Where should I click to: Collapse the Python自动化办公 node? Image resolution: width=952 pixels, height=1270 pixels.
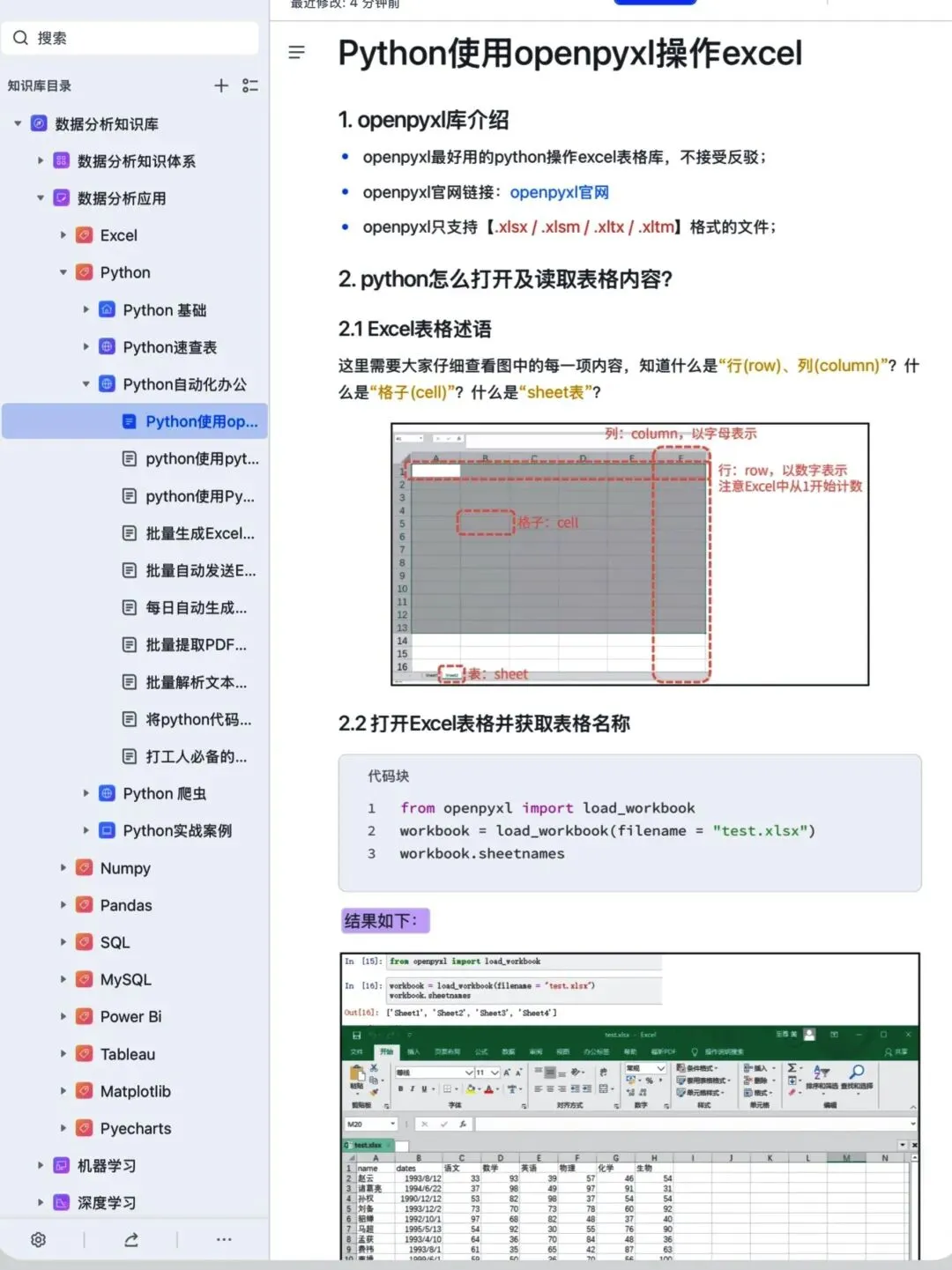click(x=86, y=384)
